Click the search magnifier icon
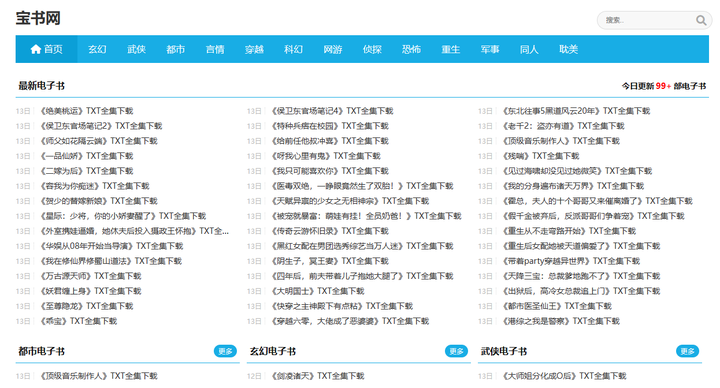This screenshot has height=388, width=720. point(701,20)
